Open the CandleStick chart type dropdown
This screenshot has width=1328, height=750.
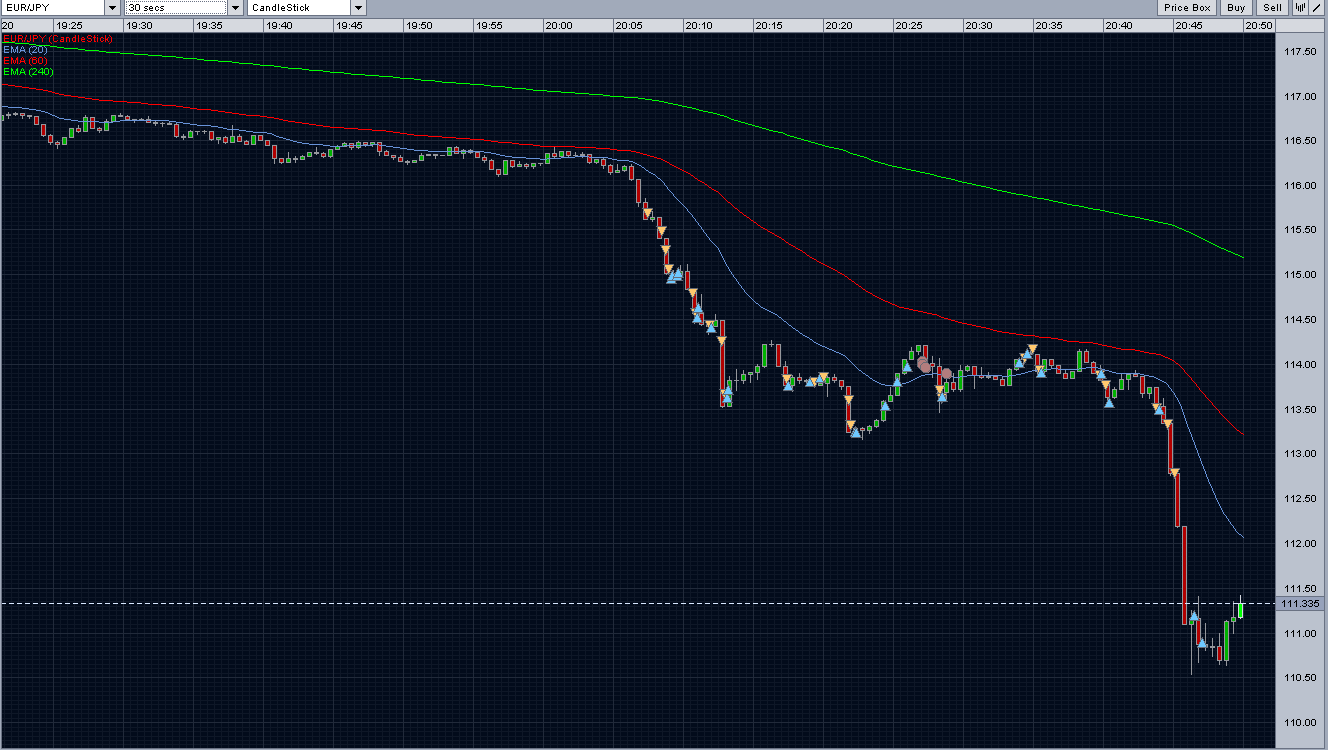[358, 8]
